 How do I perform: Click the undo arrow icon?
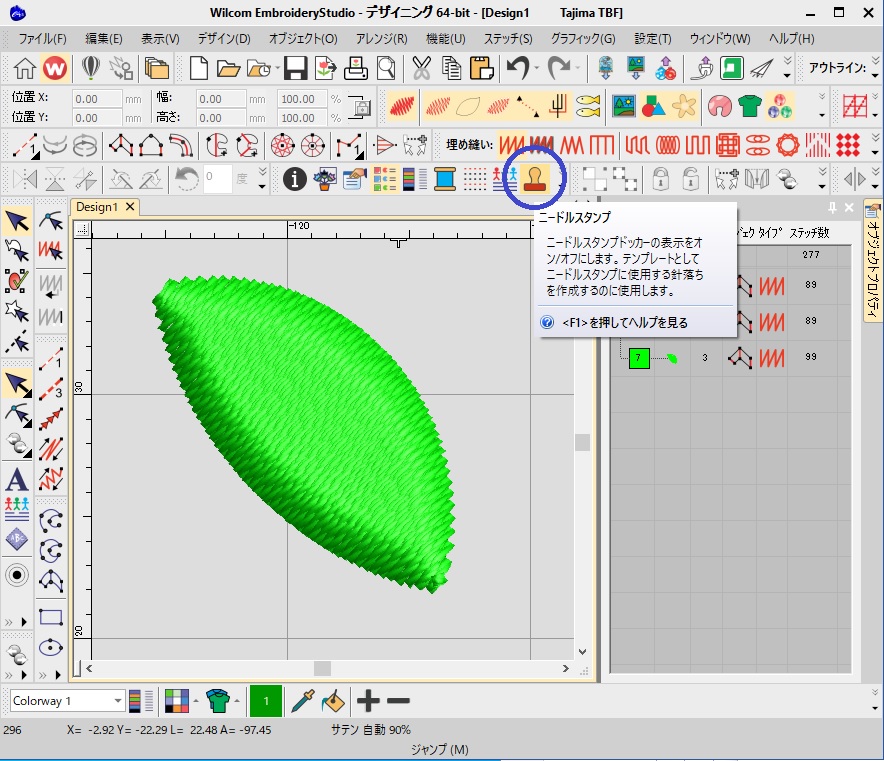(517, 69)
